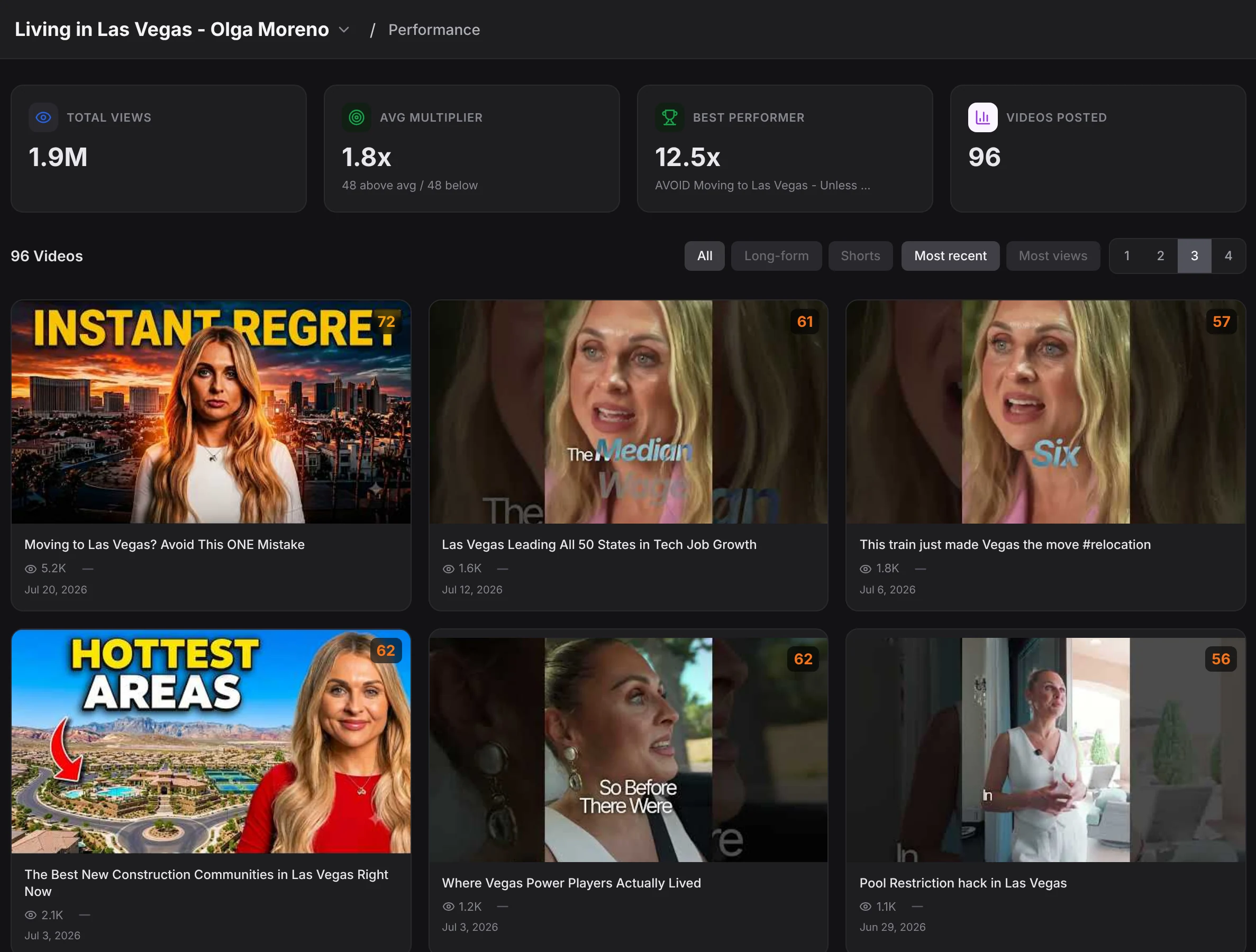Open 'Where Vegas Power Players Actually Lived' title
This screenshot has width=1256, height=952.
[x=571, y=883]
